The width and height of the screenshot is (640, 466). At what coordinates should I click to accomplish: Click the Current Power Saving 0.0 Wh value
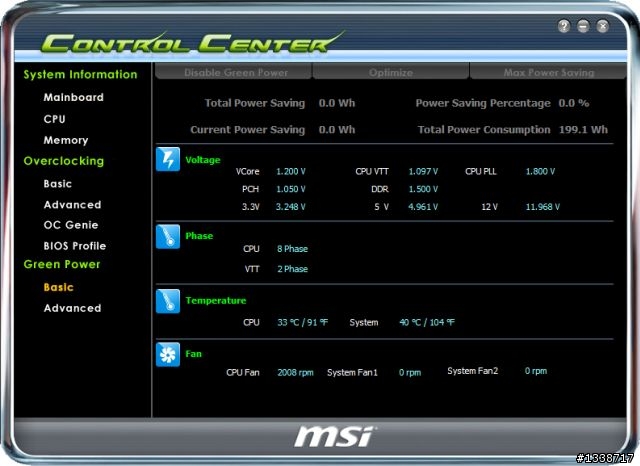pos(337,129)
